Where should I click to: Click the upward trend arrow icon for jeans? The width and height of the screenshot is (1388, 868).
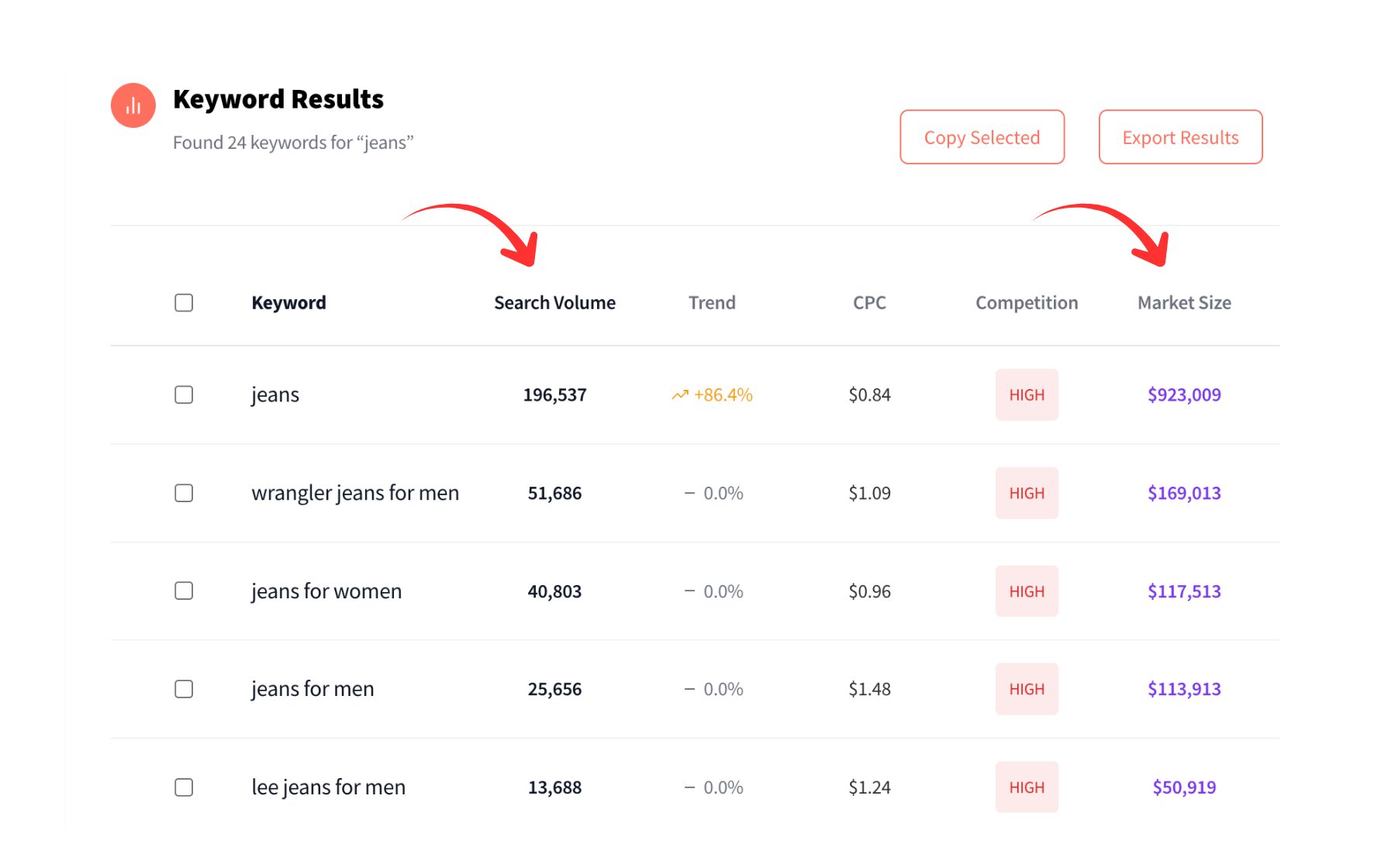point(680,395)
